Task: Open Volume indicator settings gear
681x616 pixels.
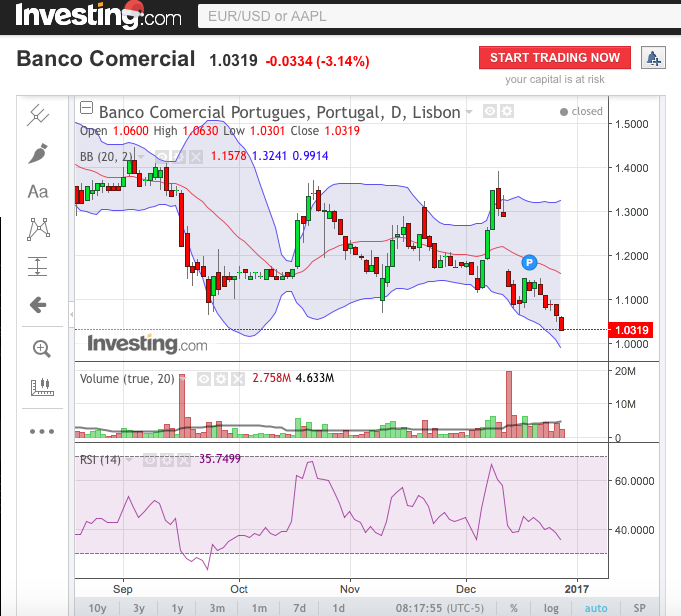Action: [221, 379]
